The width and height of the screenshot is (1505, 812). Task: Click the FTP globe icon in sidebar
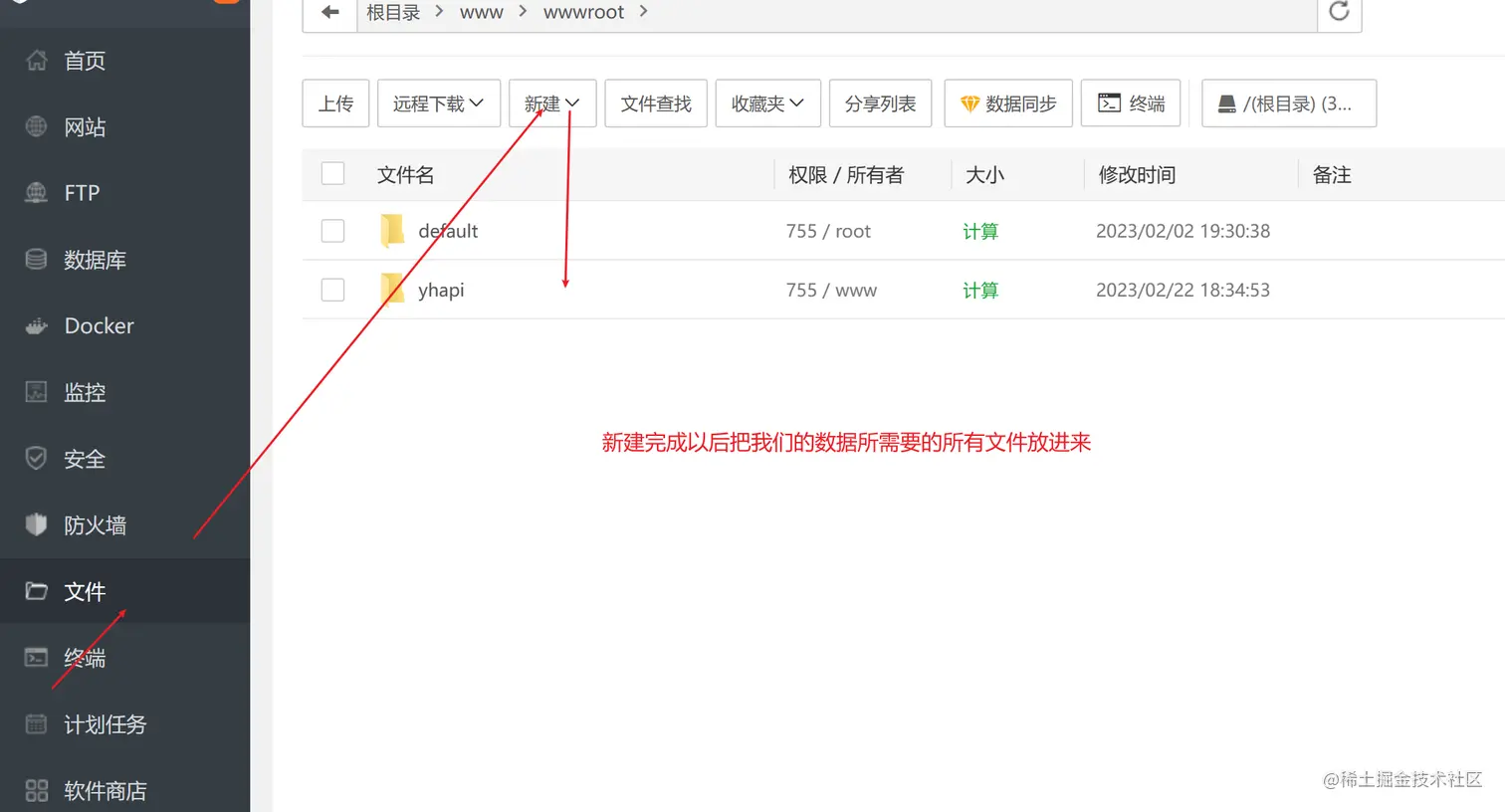pyautogui.click(x=36, y=193)
